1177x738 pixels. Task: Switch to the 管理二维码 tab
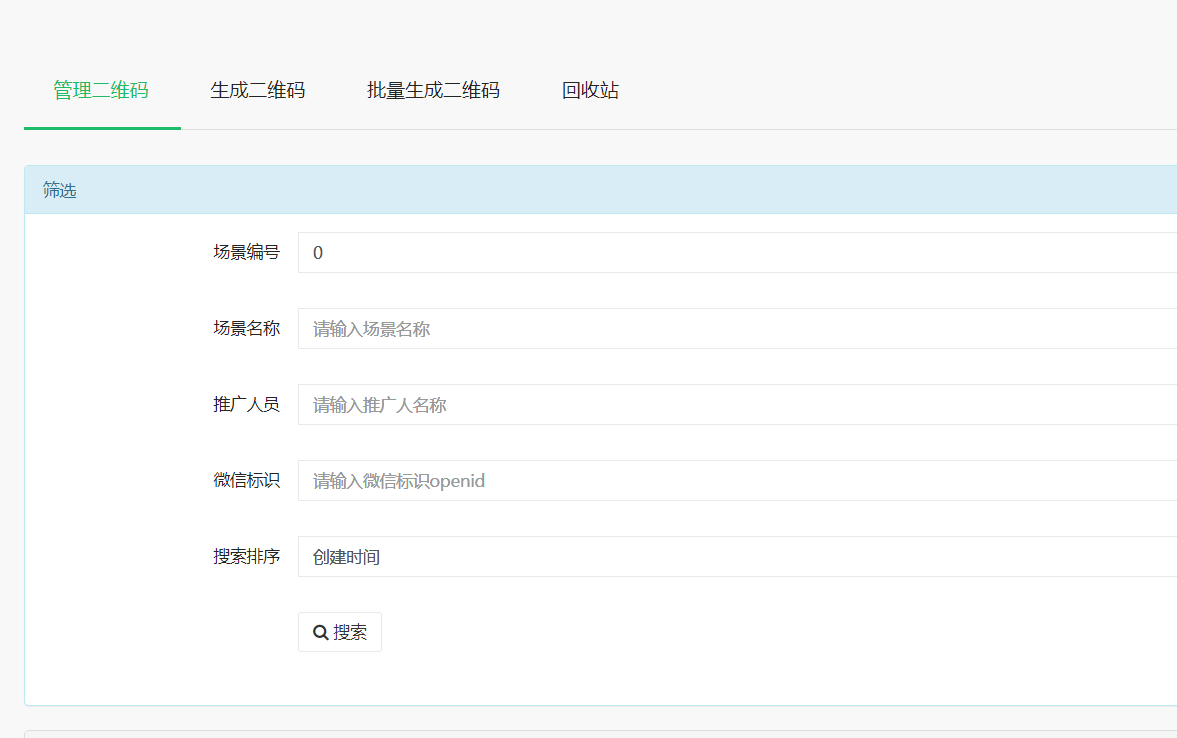pos(101,91)
